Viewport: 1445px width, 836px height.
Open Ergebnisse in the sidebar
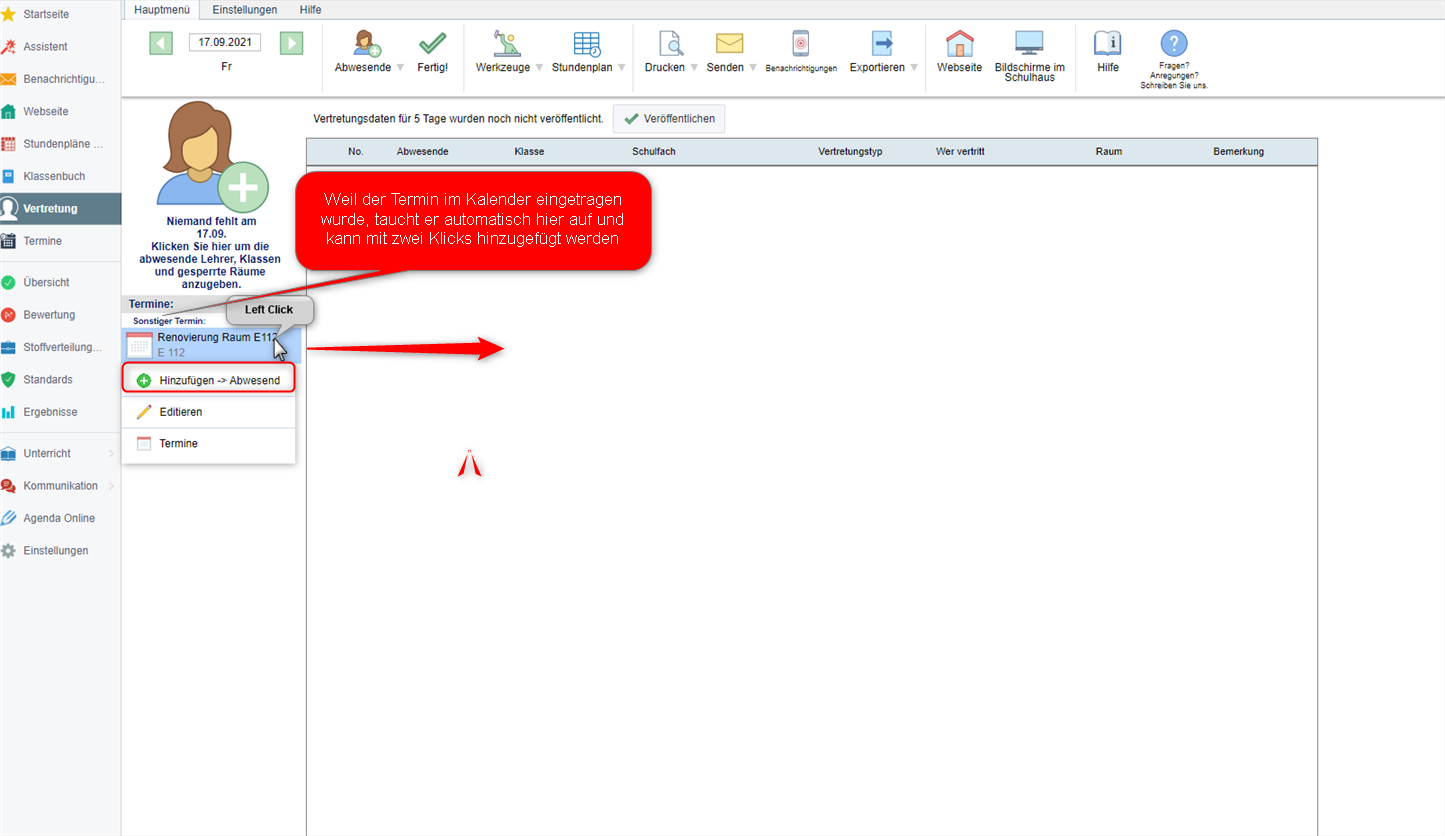pos(60,411)
